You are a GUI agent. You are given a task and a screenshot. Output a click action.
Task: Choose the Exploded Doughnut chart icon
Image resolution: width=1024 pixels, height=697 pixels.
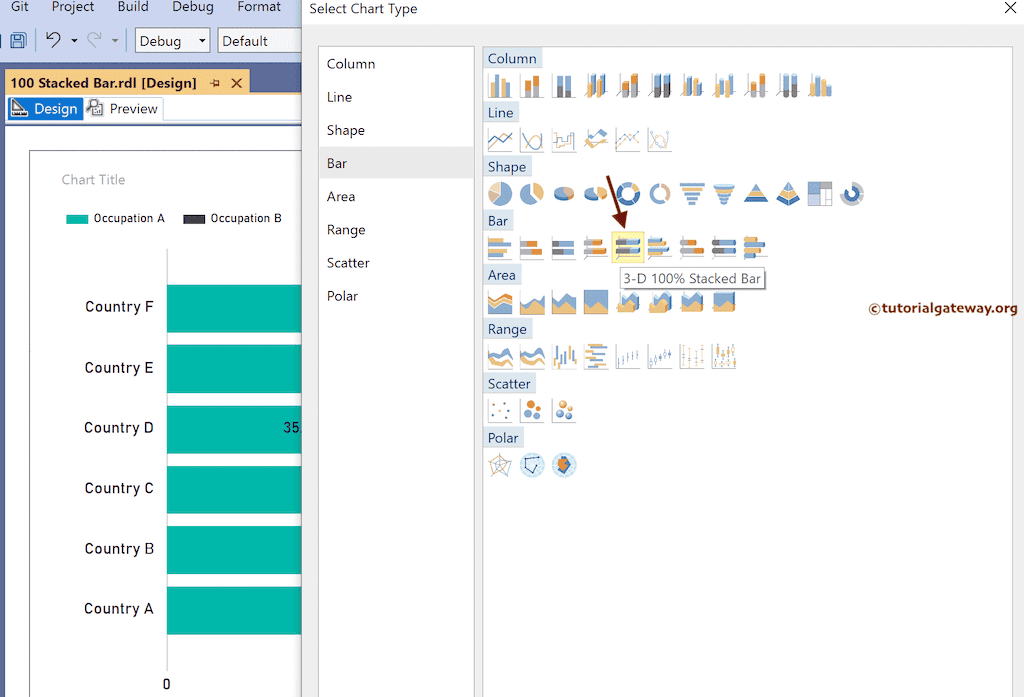pyautogui.click(x=660, y=194)
